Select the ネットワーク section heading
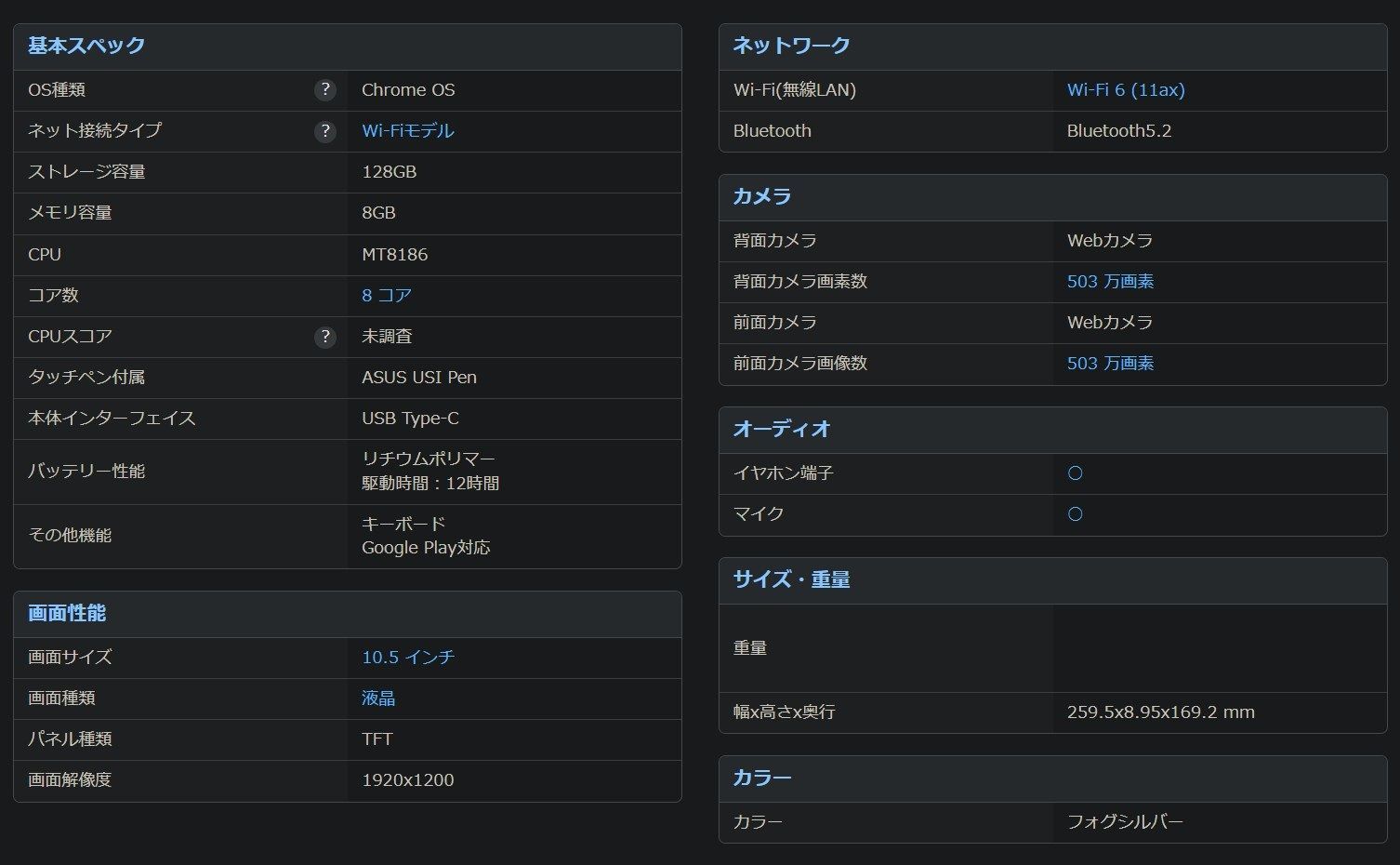1400x865 pixels. pos(791,46)
